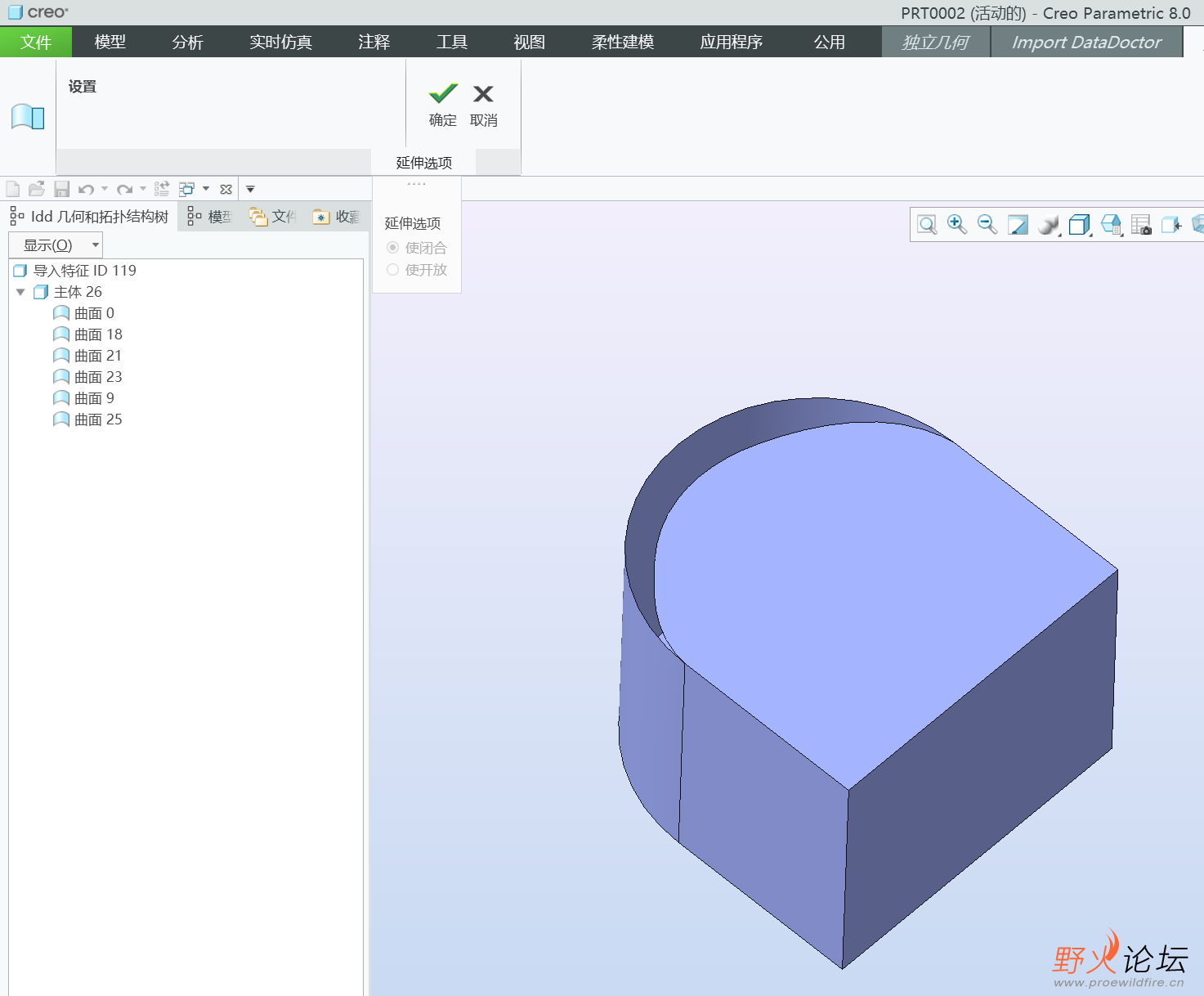Open the 工具 ribbon tab

point(451,42)
